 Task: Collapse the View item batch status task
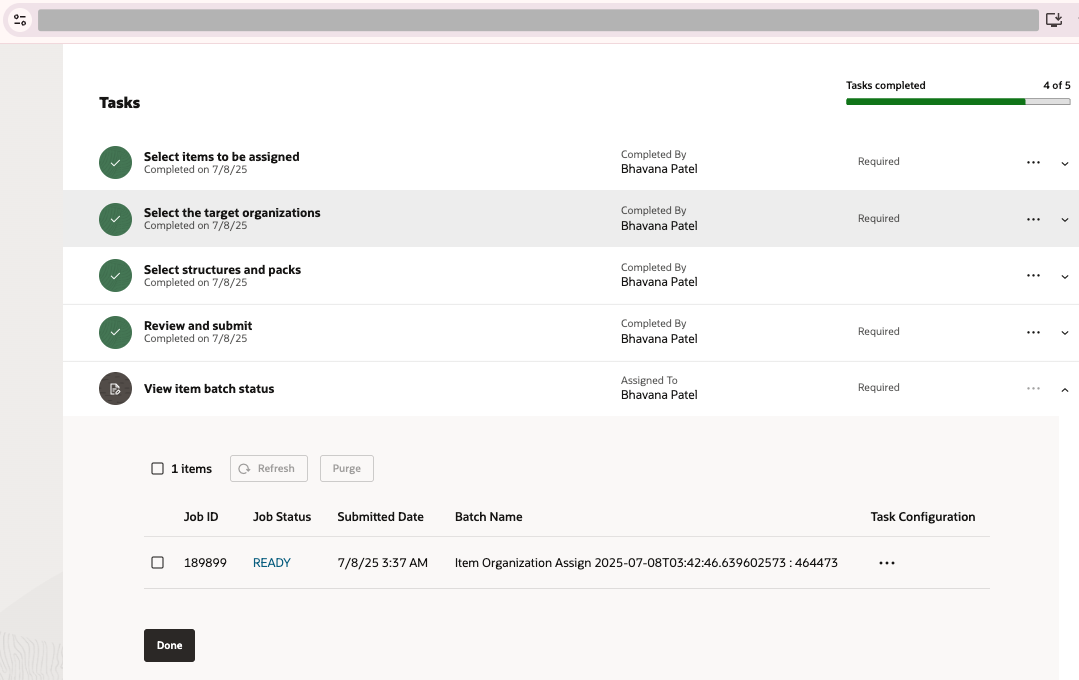[x=1065, y=389]
